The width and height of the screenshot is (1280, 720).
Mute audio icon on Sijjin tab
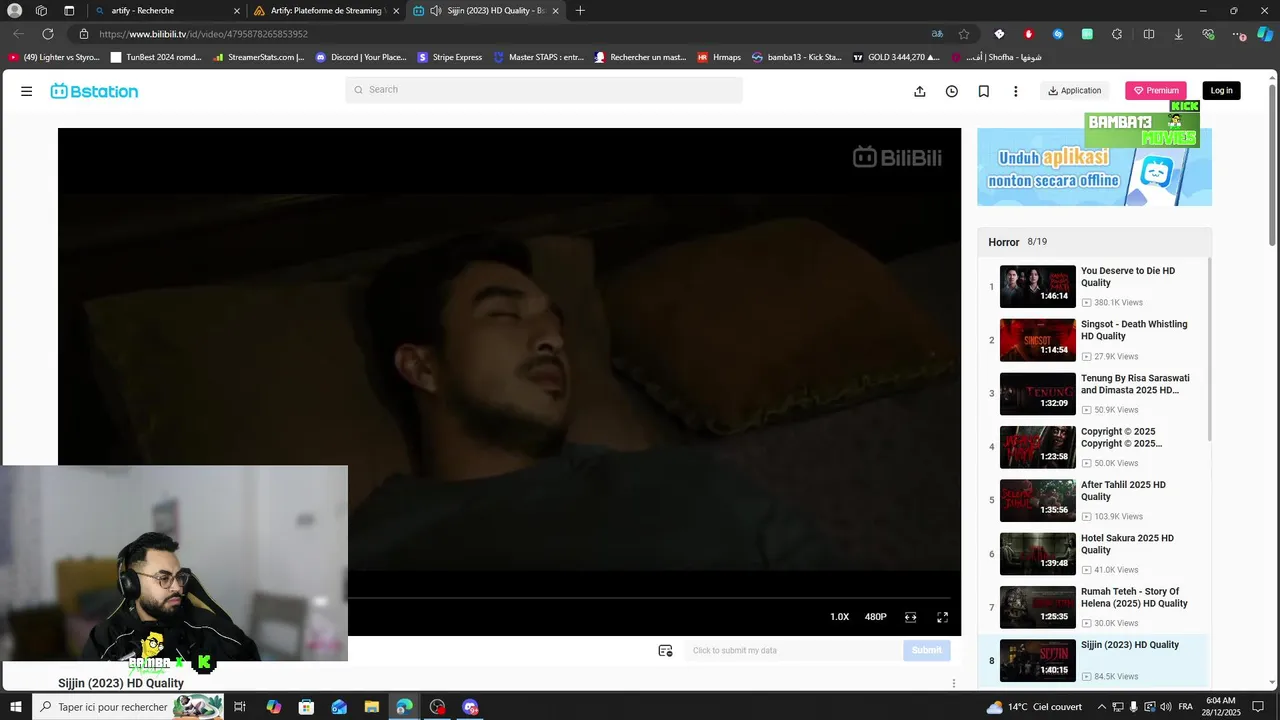click(x=436, y=11)
